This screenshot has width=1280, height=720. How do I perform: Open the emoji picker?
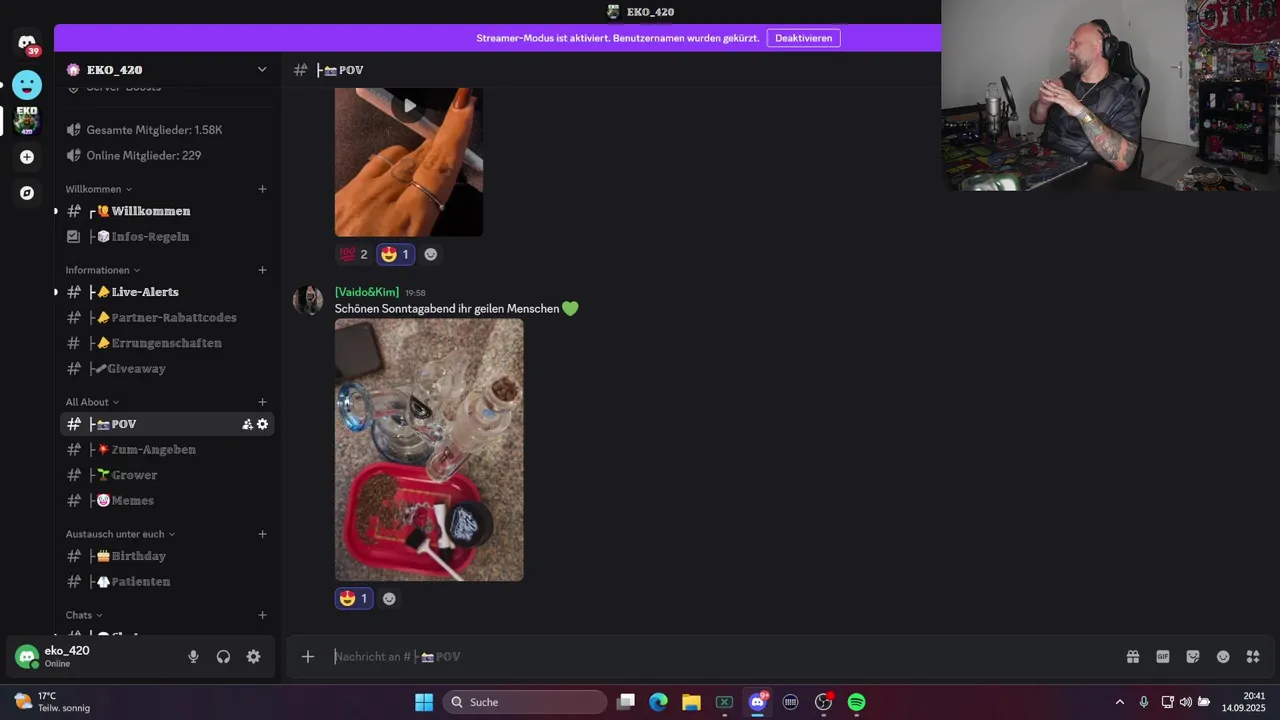[x=1223, y=657]
